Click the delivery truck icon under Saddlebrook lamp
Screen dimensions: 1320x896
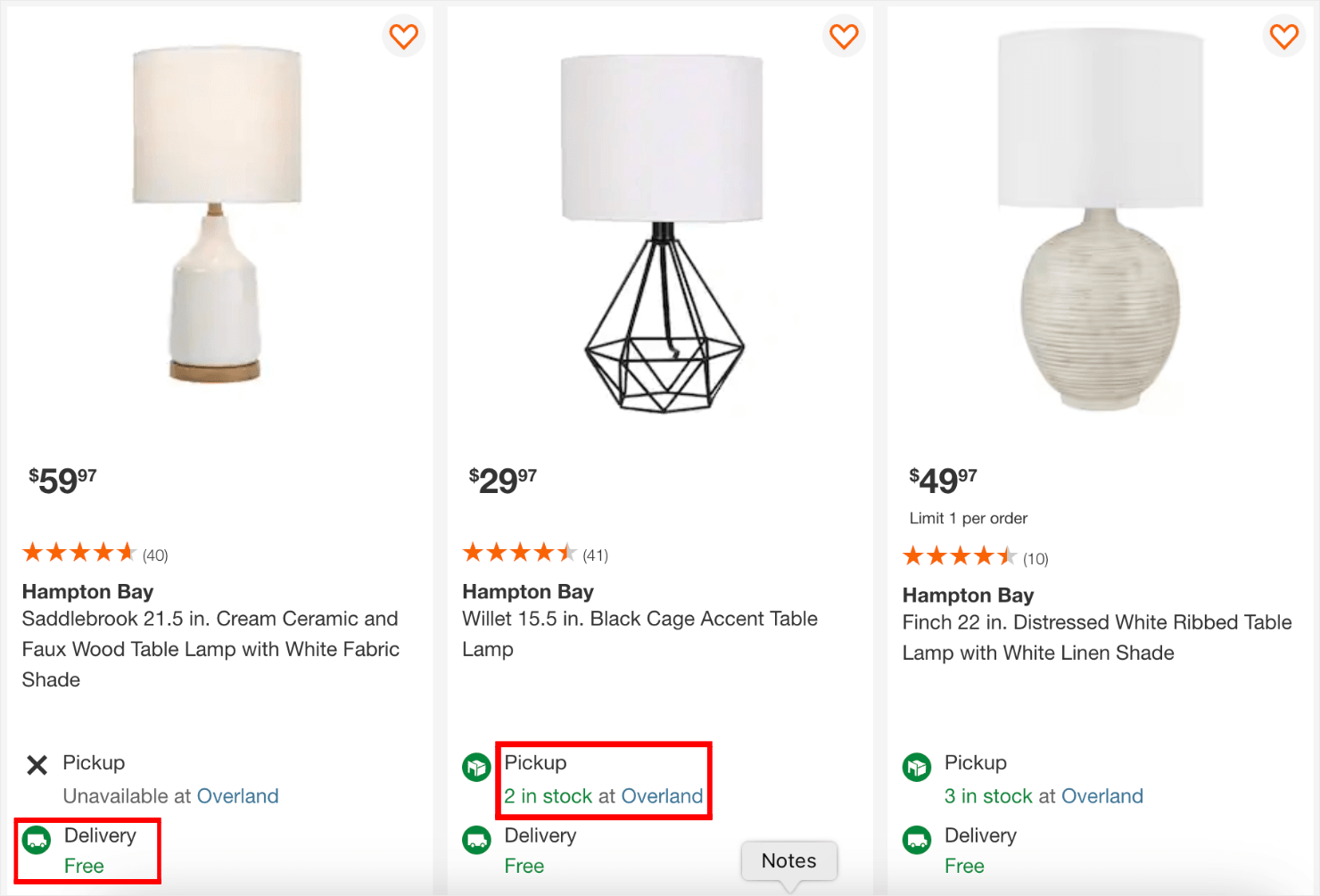pyautogui.click(x=37, y=839)
